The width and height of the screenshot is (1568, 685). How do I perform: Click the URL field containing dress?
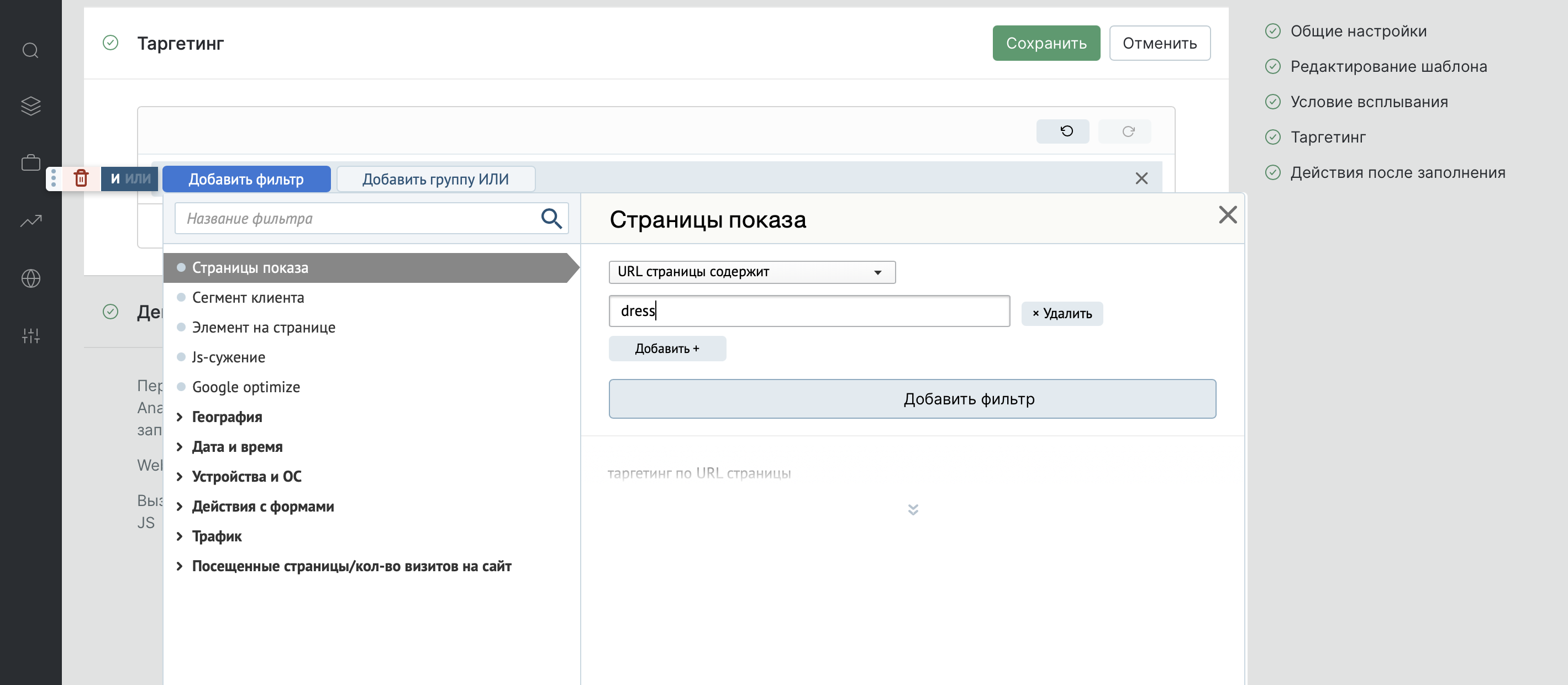[809, 311]
